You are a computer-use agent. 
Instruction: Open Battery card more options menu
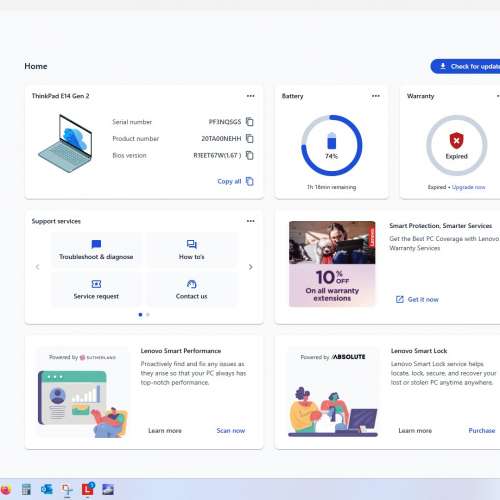coord(376,96)
